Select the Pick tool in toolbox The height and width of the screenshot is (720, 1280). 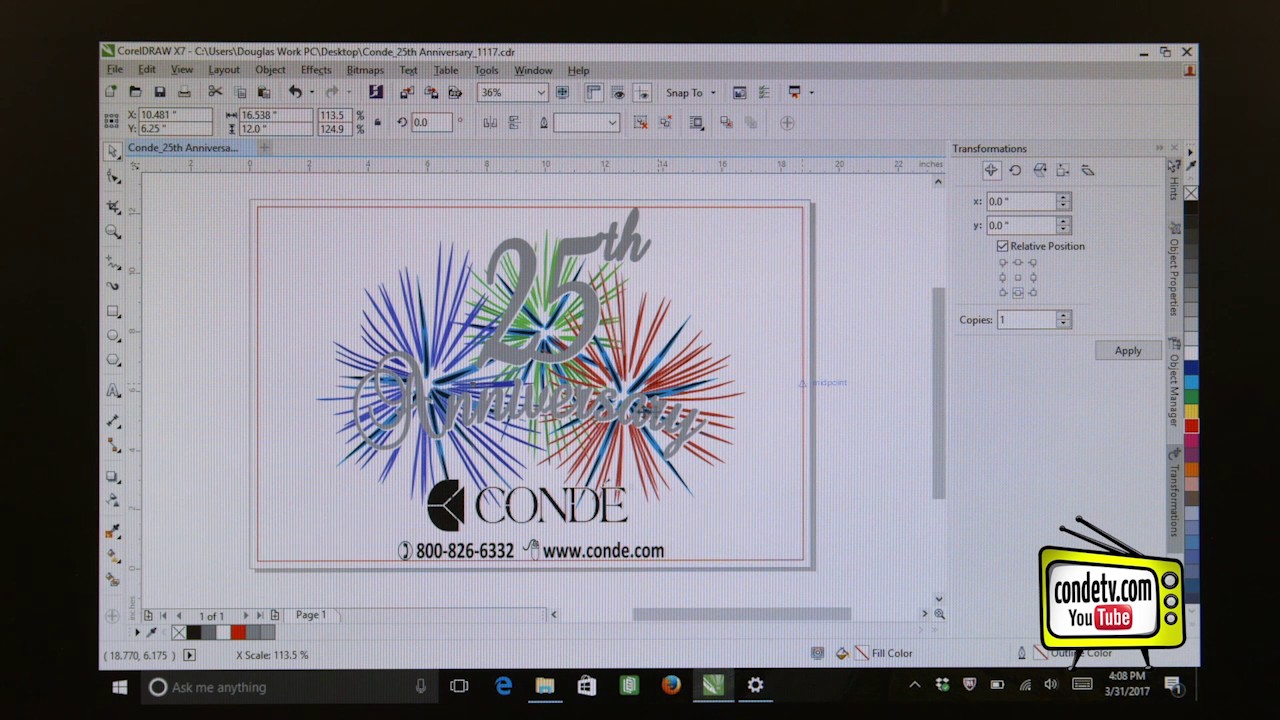coord(113,151)
